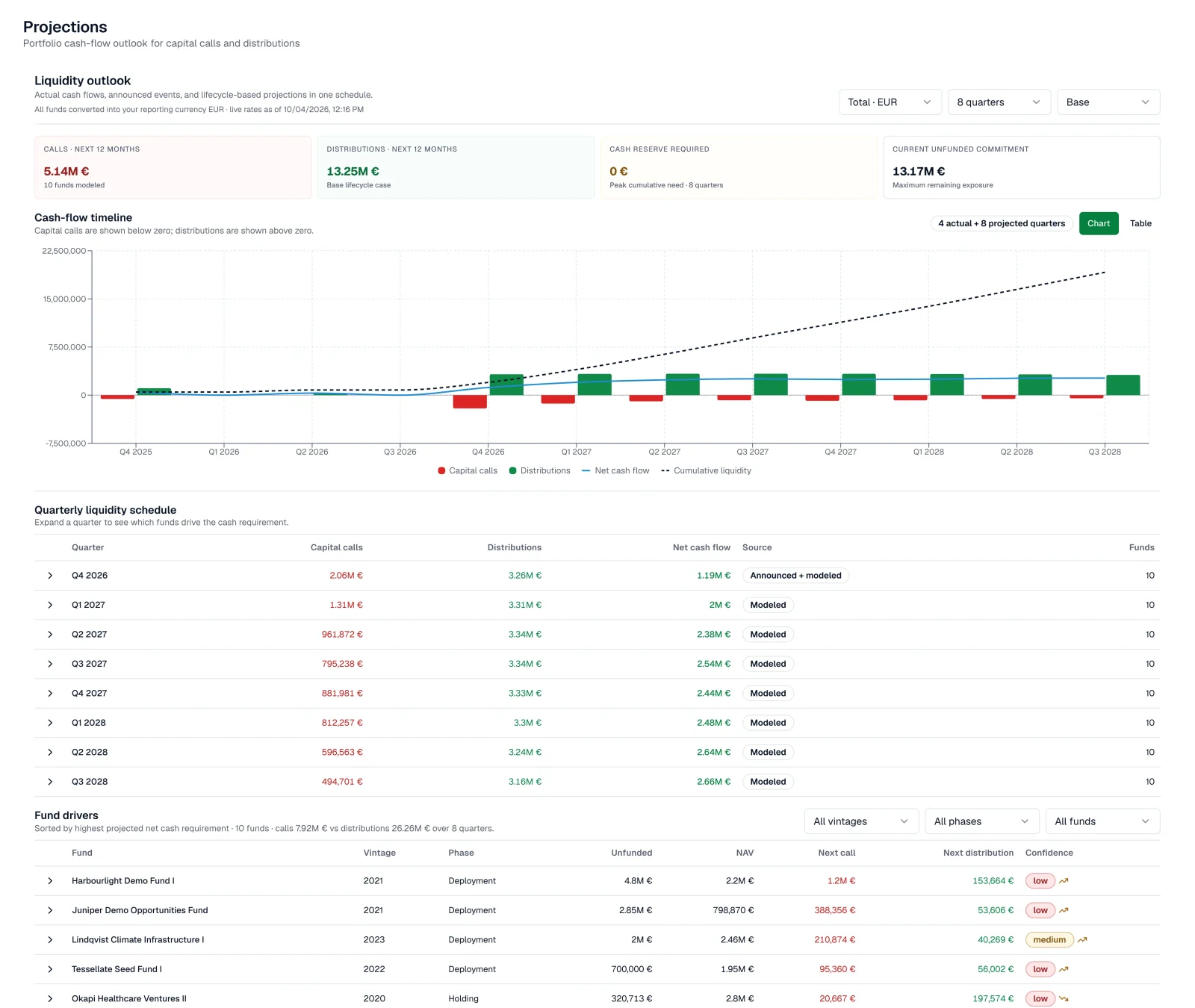
Task: Click the Capital calls column header
Action: [337, 548]
